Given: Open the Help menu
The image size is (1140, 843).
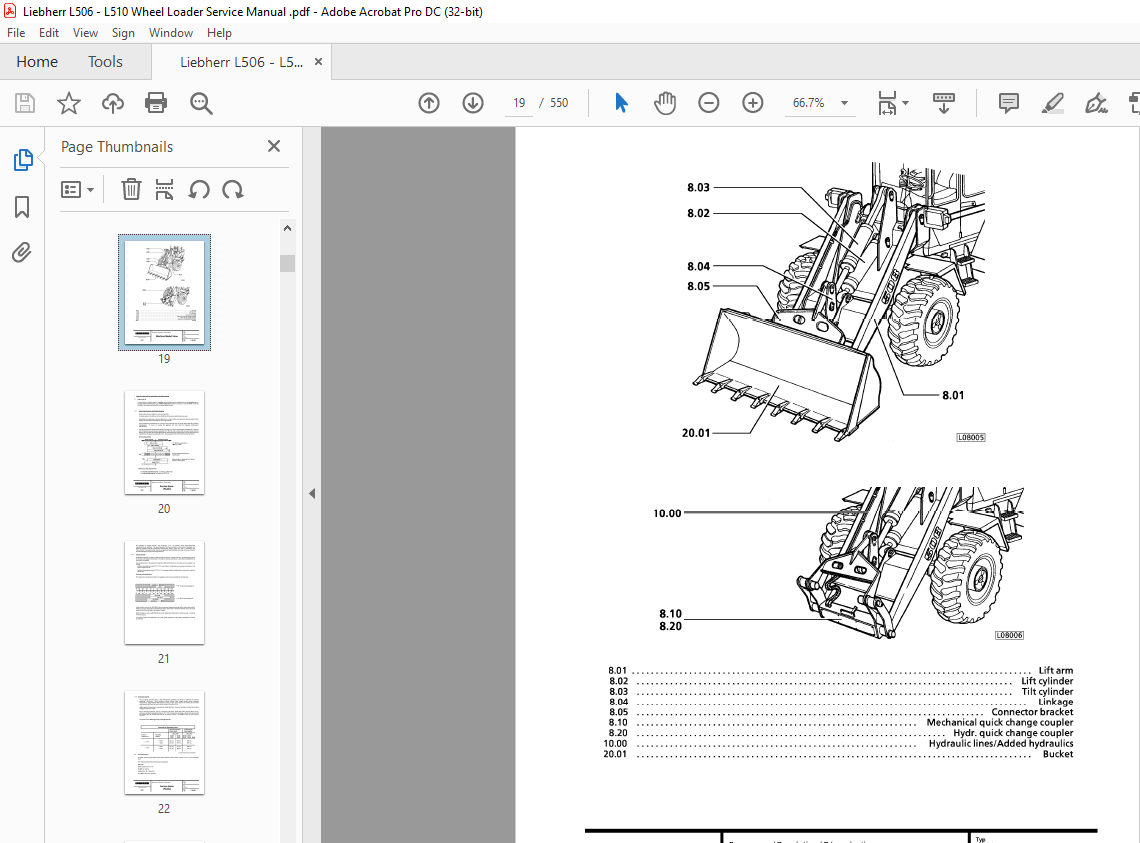Looking at the screenshot, I should [x=219, y=33].
